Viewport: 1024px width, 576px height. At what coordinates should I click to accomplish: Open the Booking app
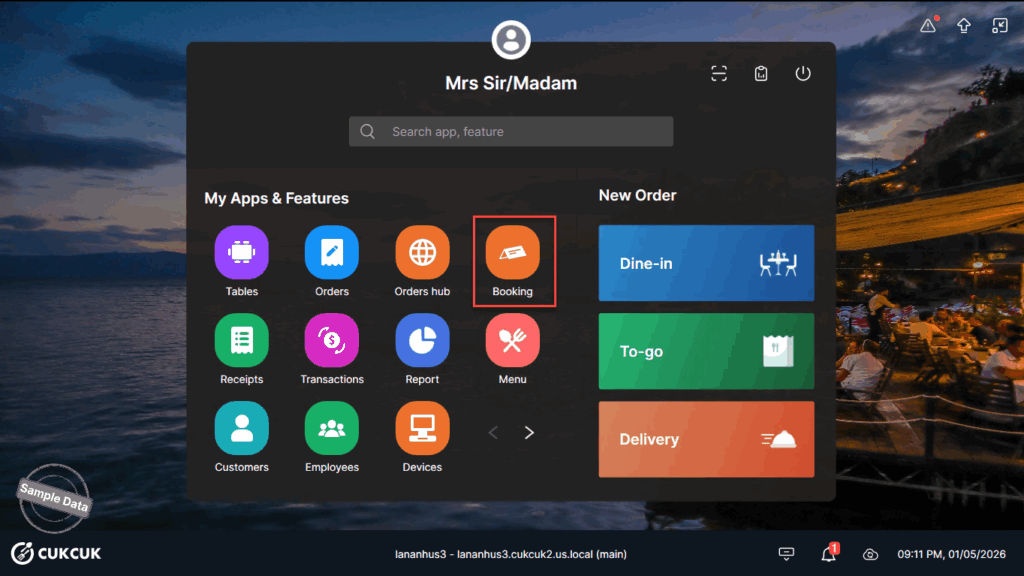[x=512, y=253]
